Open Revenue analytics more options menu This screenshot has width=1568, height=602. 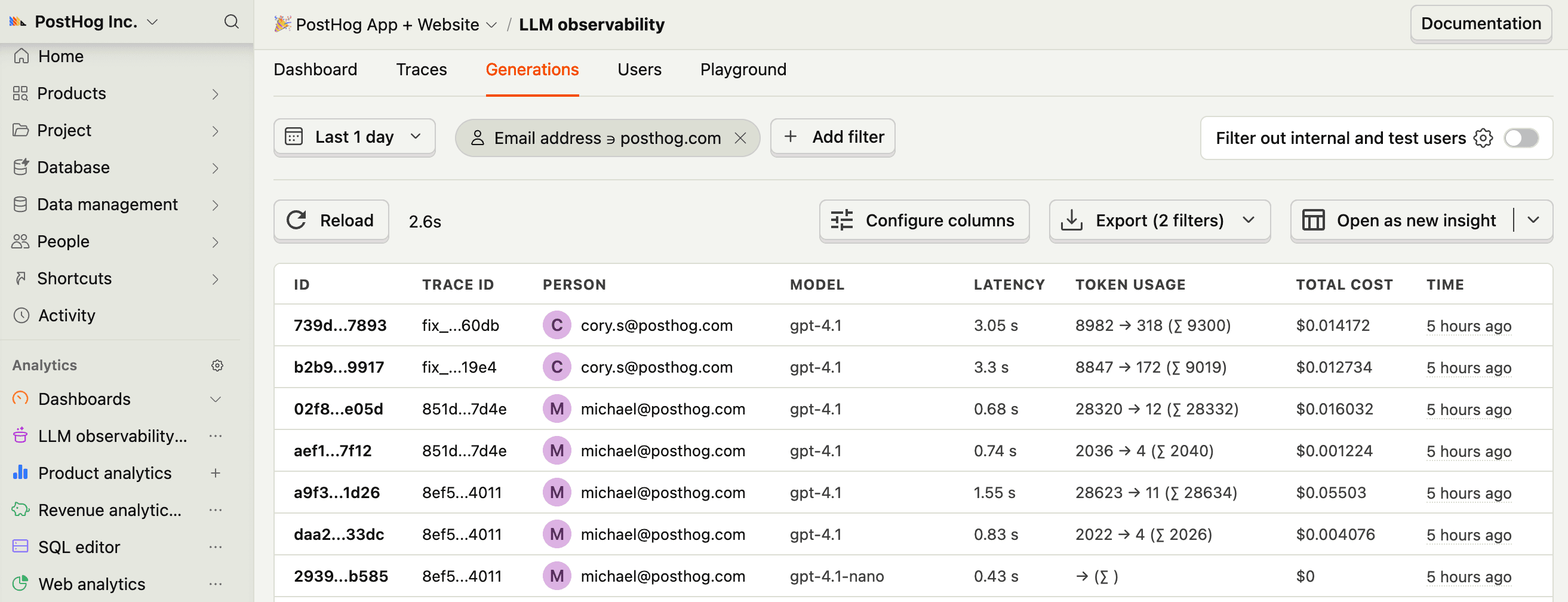coord(216,510)
